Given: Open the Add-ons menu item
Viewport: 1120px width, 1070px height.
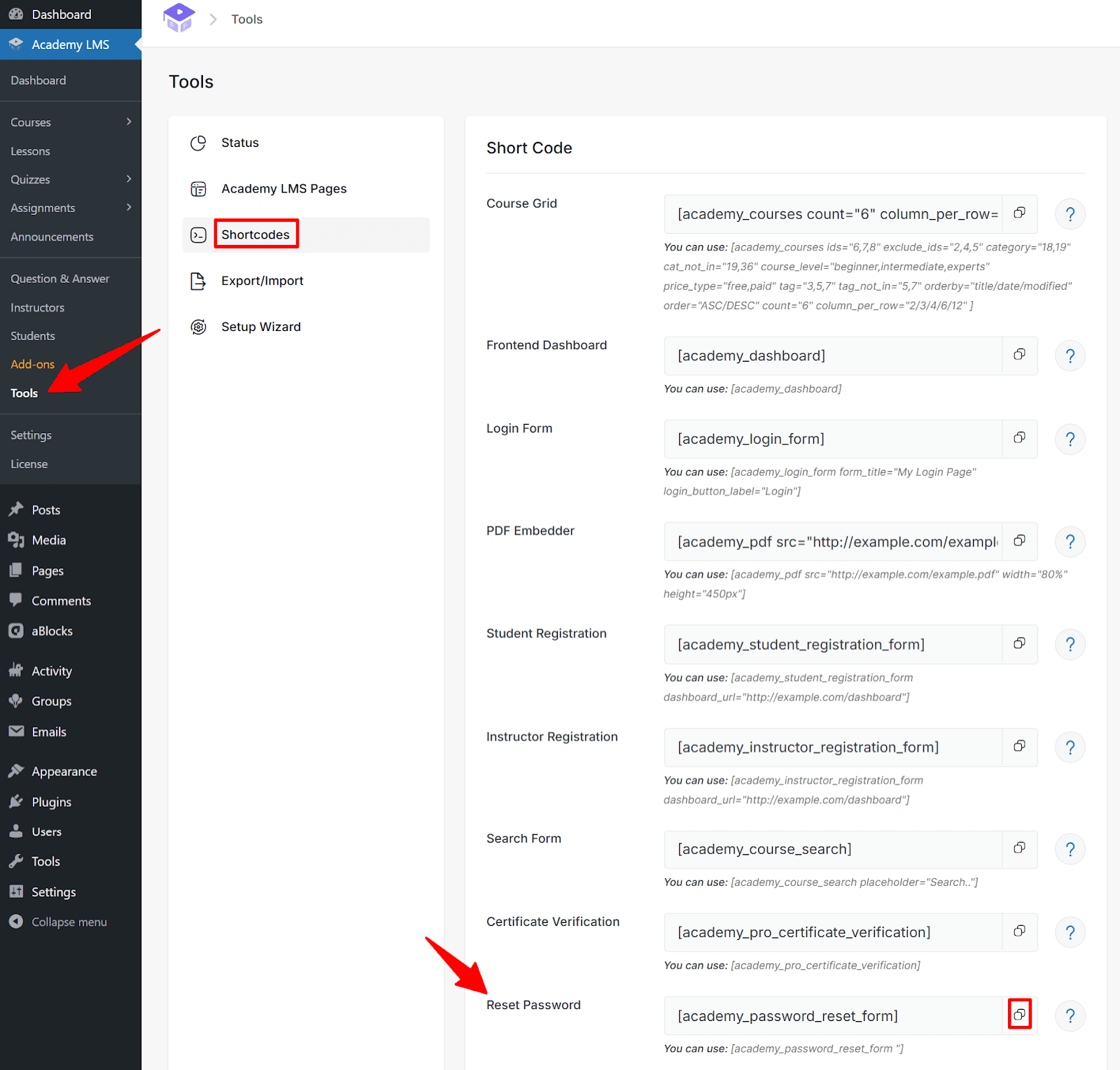Looking at the screenshot, I should coord(32,364).
